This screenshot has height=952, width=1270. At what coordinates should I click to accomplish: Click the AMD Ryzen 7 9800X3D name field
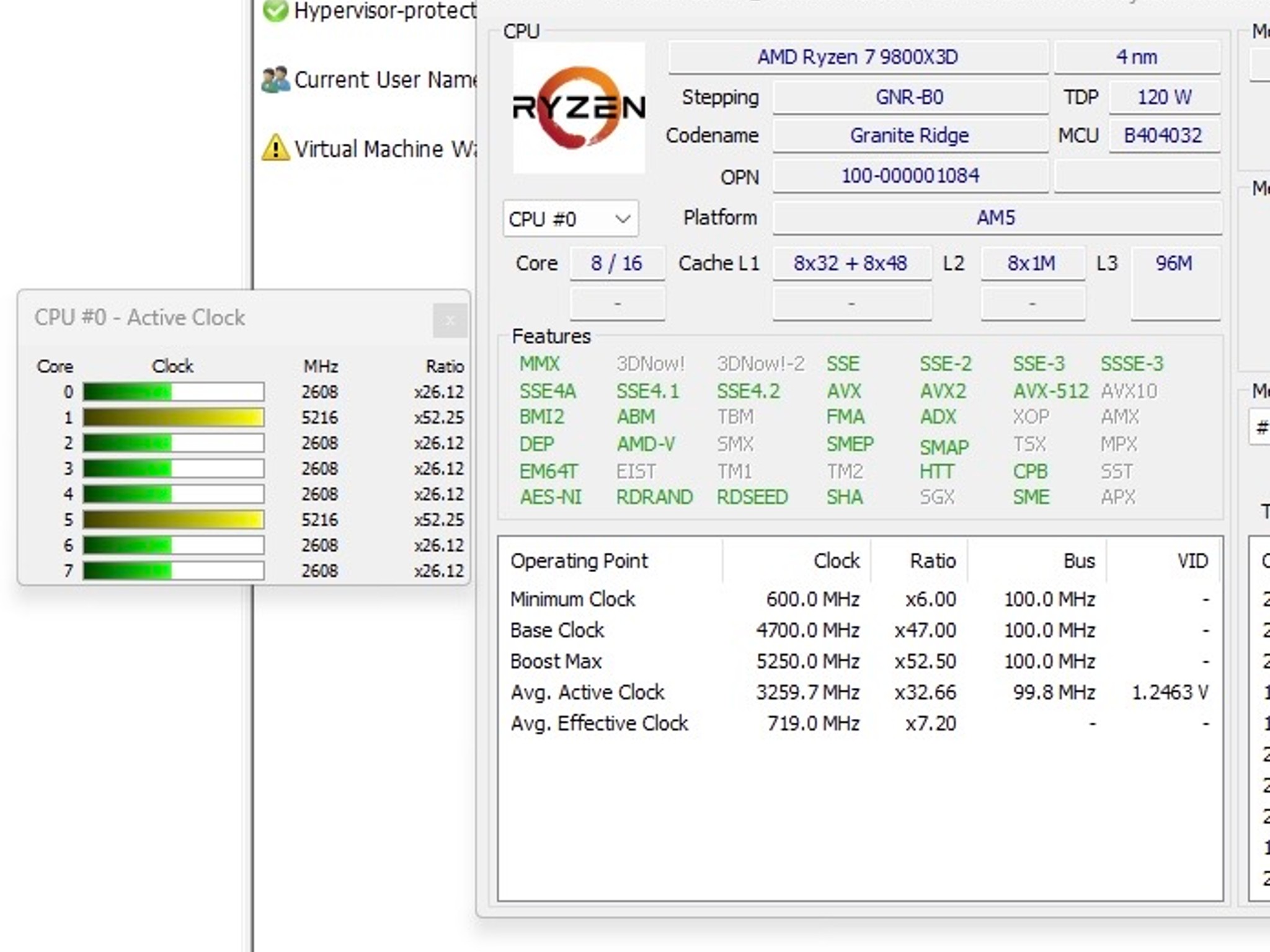pos(858,57)
